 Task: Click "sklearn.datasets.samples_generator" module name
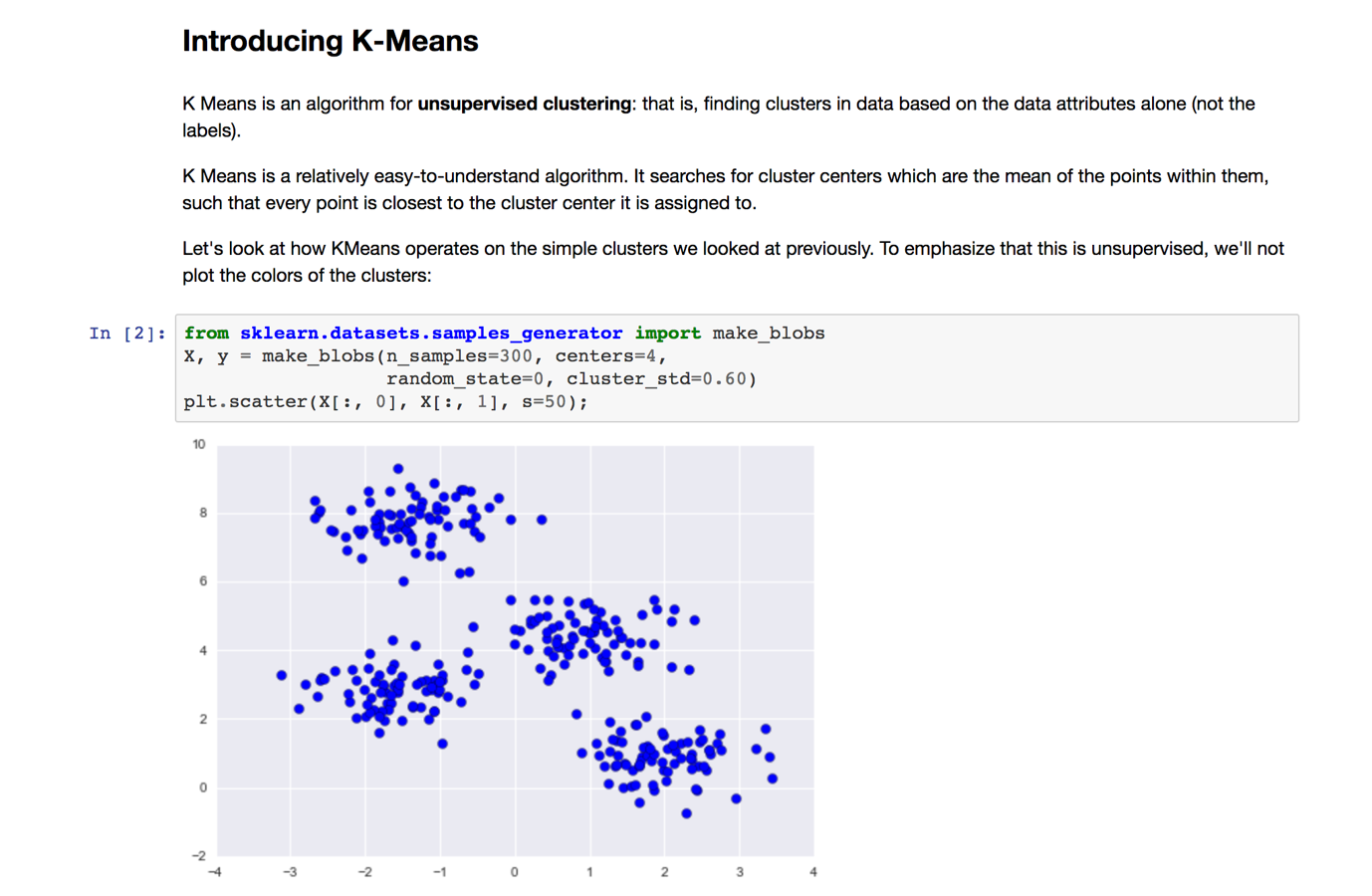point(430,334)
